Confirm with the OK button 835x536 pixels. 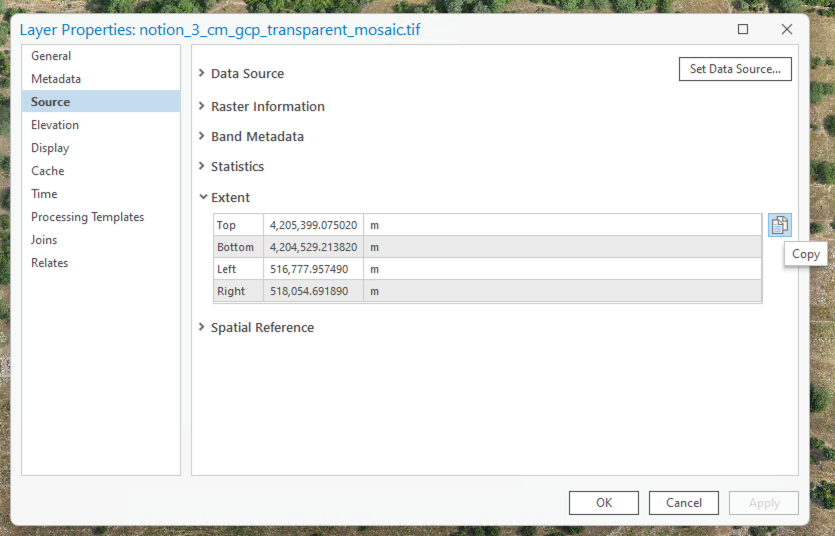click(604, 503)
